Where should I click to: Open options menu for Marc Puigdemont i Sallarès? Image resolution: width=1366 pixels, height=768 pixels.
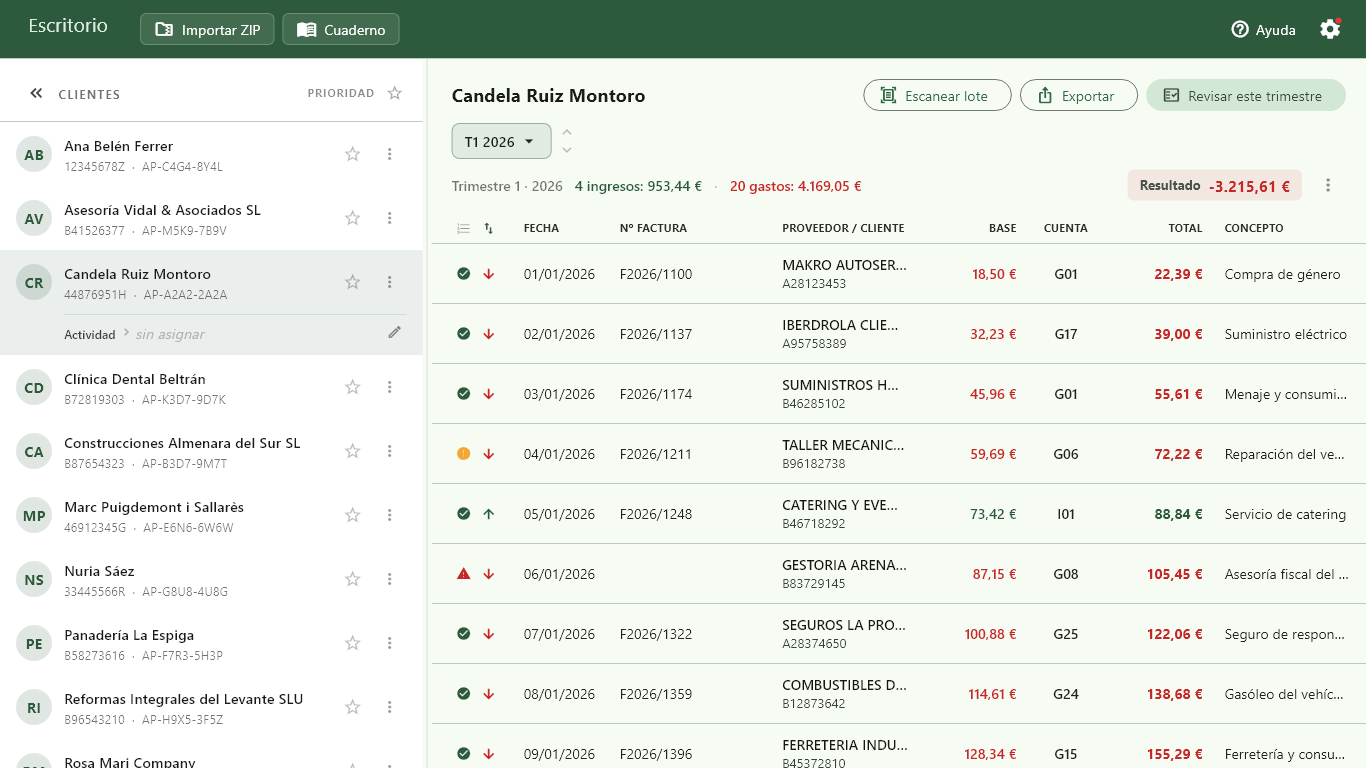tap(390, 515)
